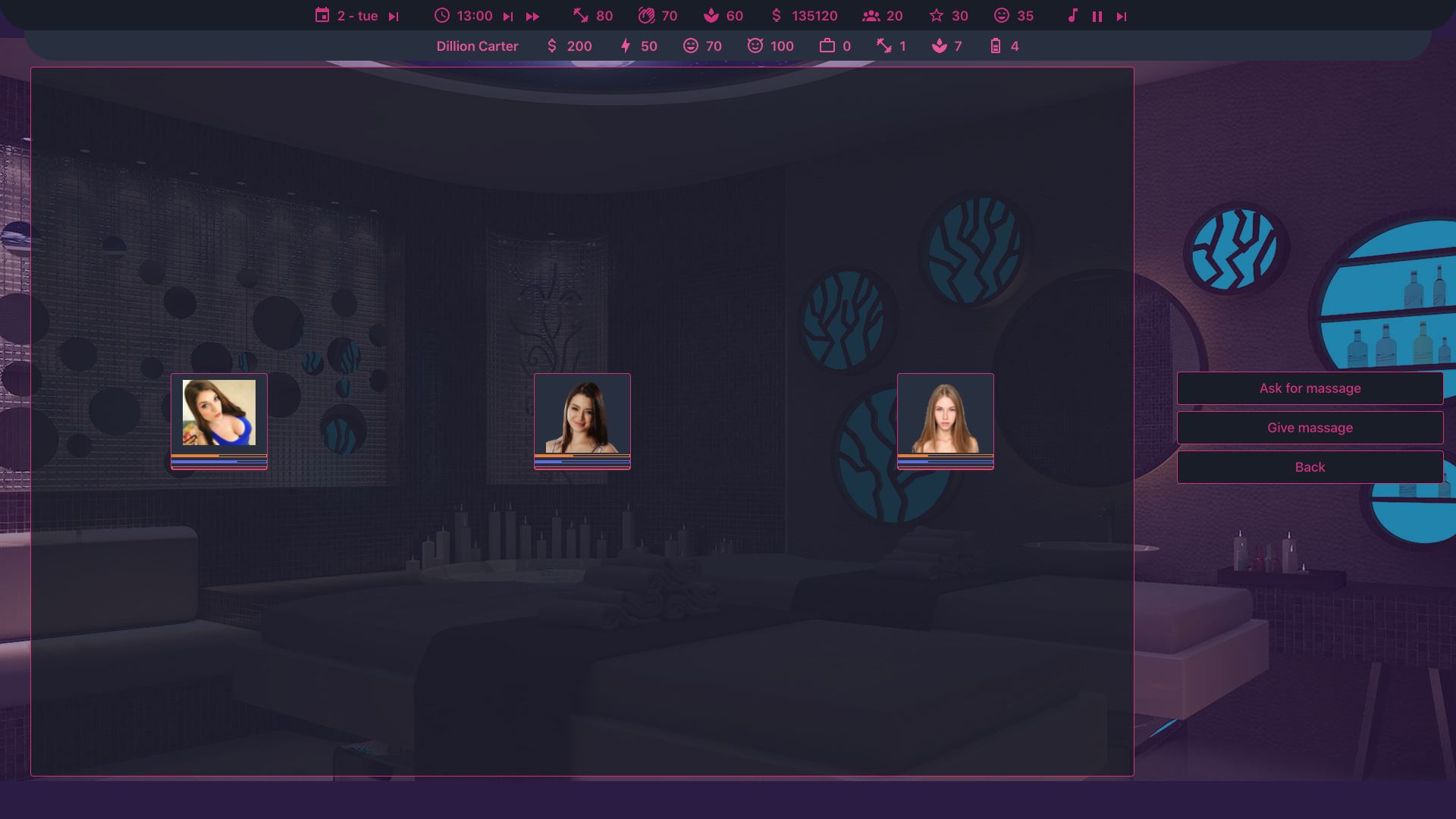Screen dimensions: 1456x819
Task: Click the music note icon
Action: click(1072, 15)
